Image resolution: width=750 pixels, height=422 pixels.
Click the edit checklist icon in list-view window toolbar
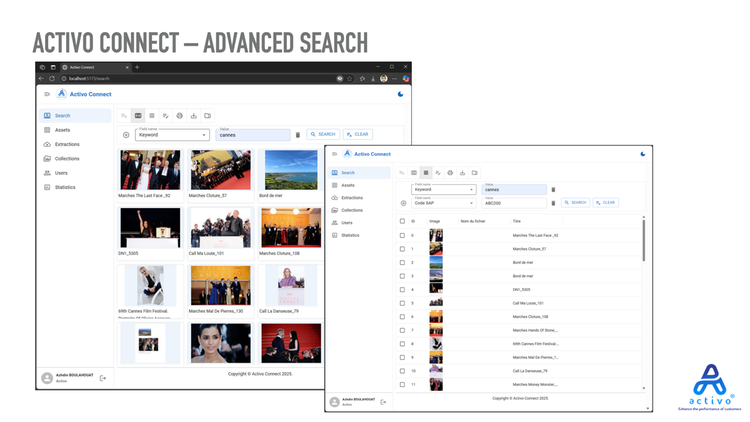(438, 173)
